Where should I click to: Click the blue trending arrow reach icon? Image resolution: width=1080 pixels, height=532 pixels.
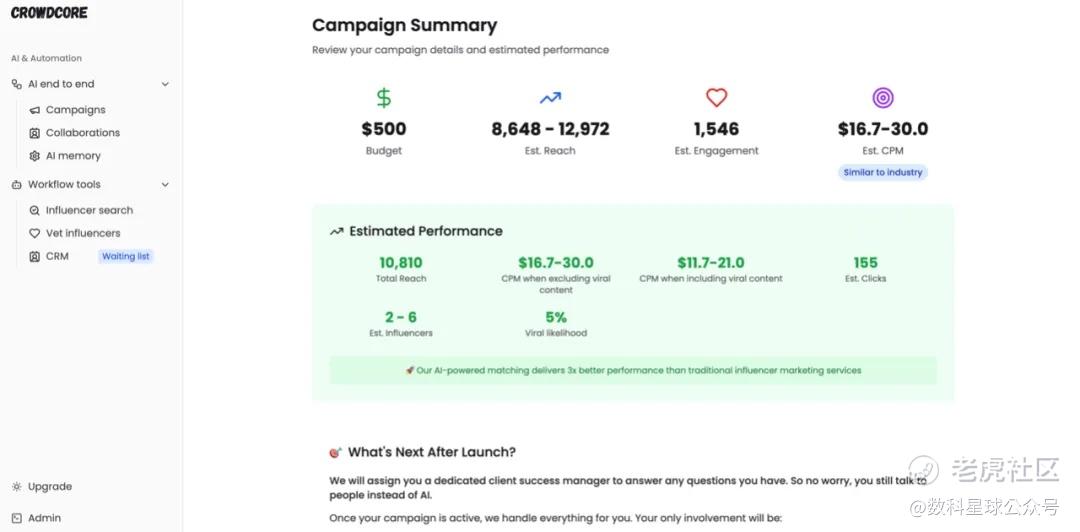coord(550,99)
